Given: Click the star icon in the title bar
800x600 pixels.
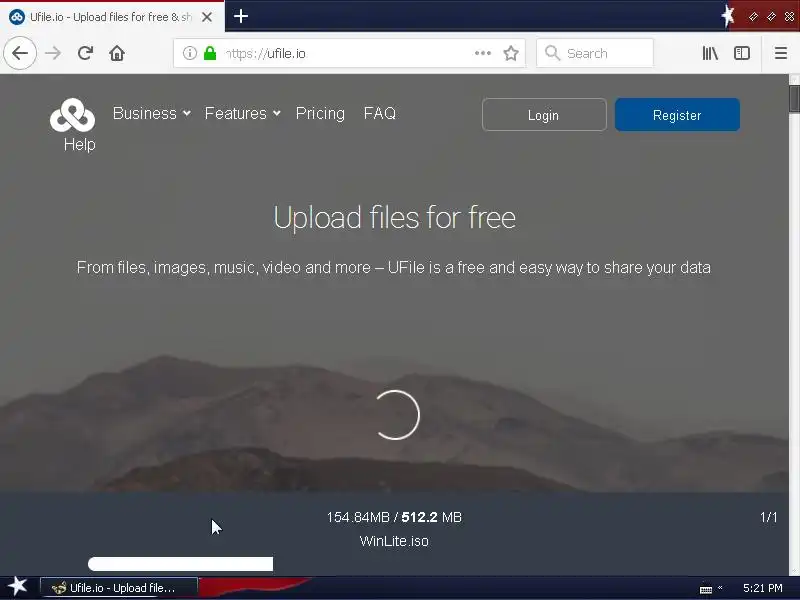Looking at the screenshot, I should 728,16.
